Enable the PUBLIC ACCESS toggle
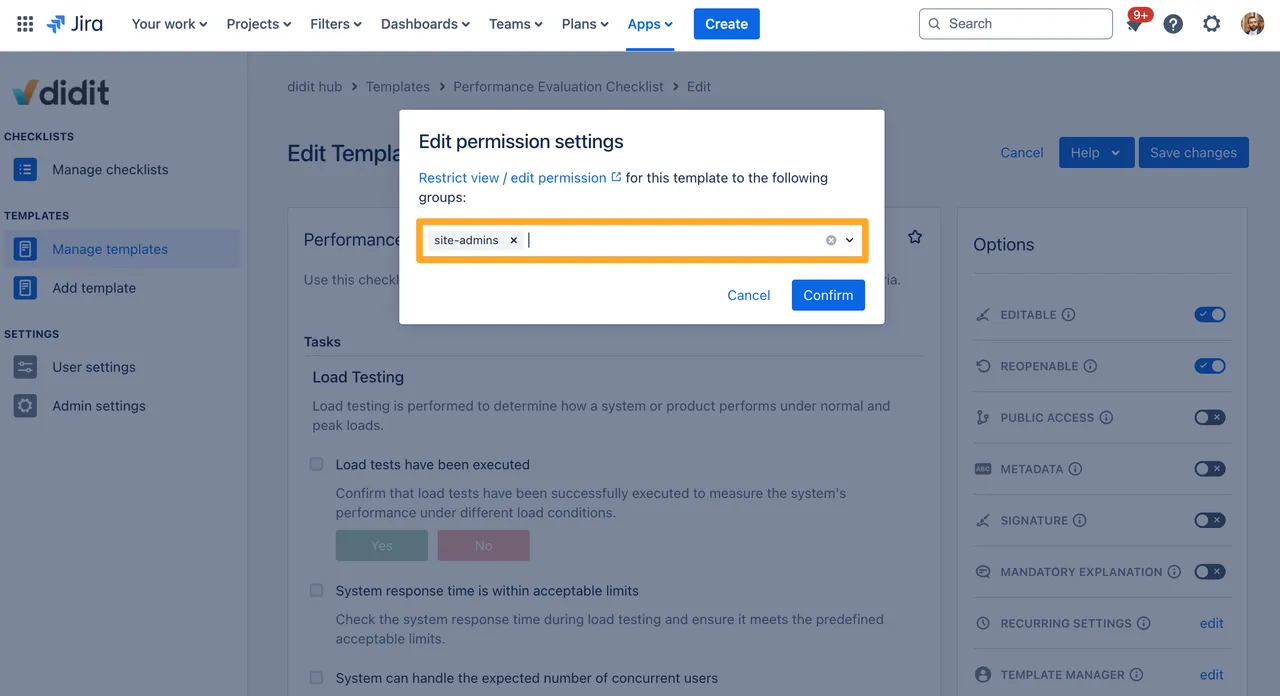This screenshot has width=1280, height=696. point(1209,418)
